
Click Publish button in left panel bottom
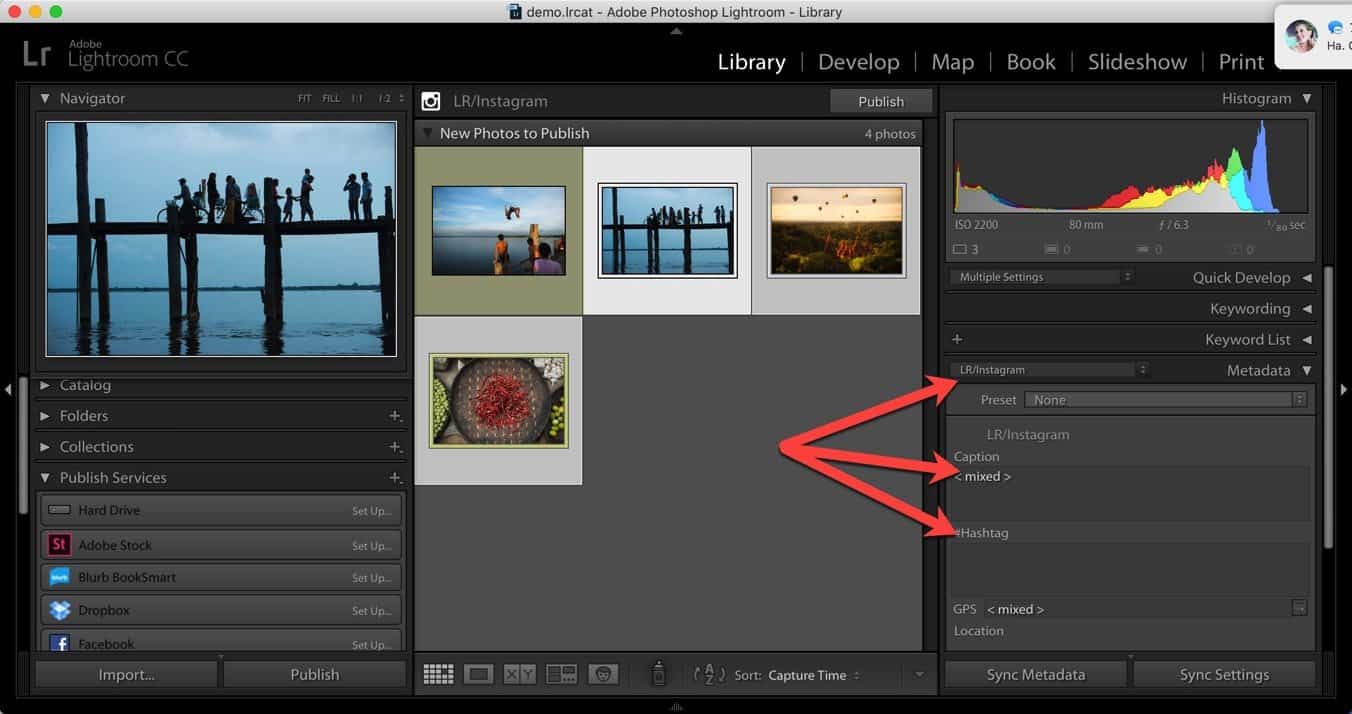click(315, 675)
